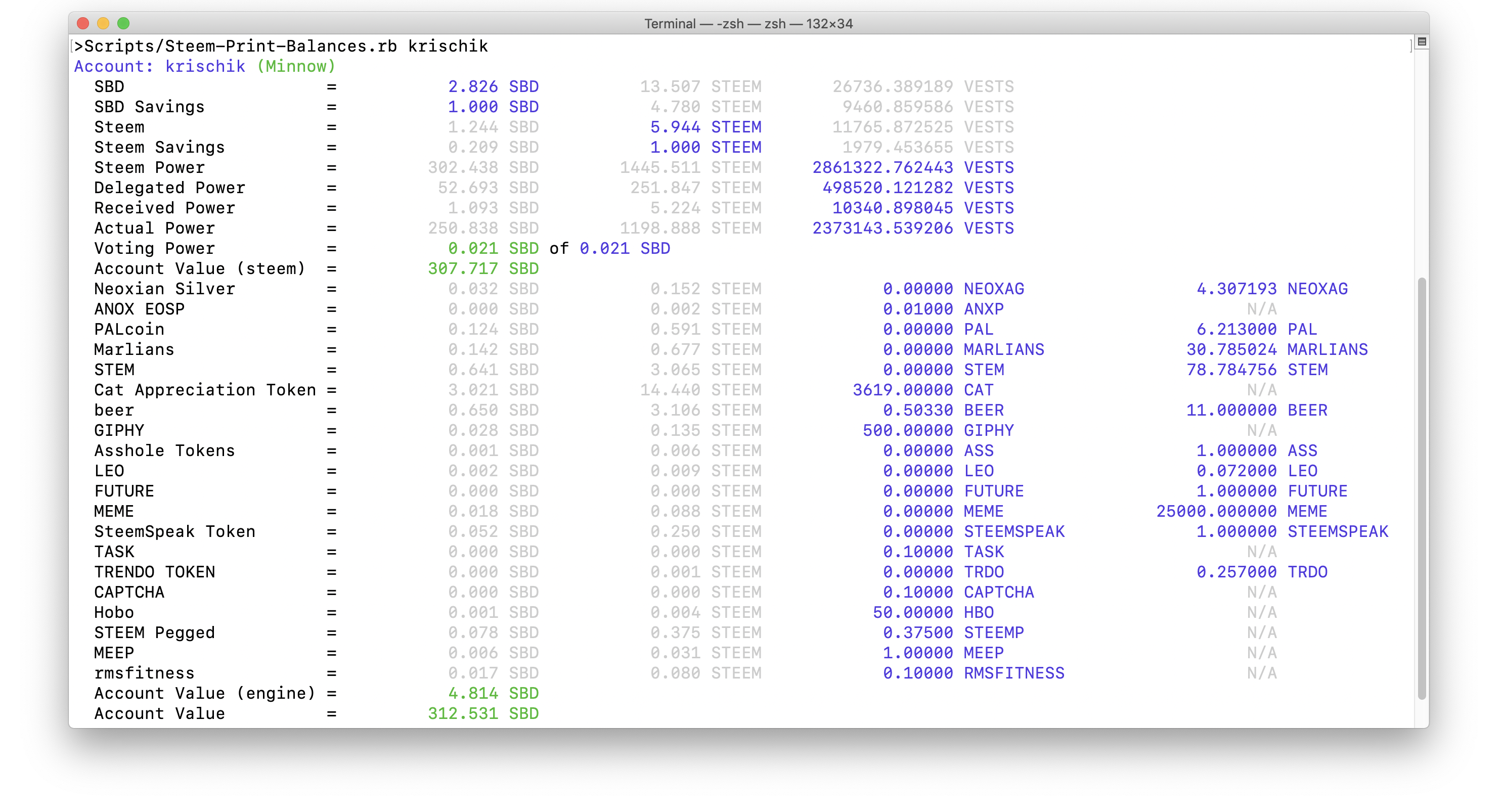The height and width of the screenshot is (812, 1503).
Task: Click the 'Marlians' row label
Action: [x=134, y=350]
